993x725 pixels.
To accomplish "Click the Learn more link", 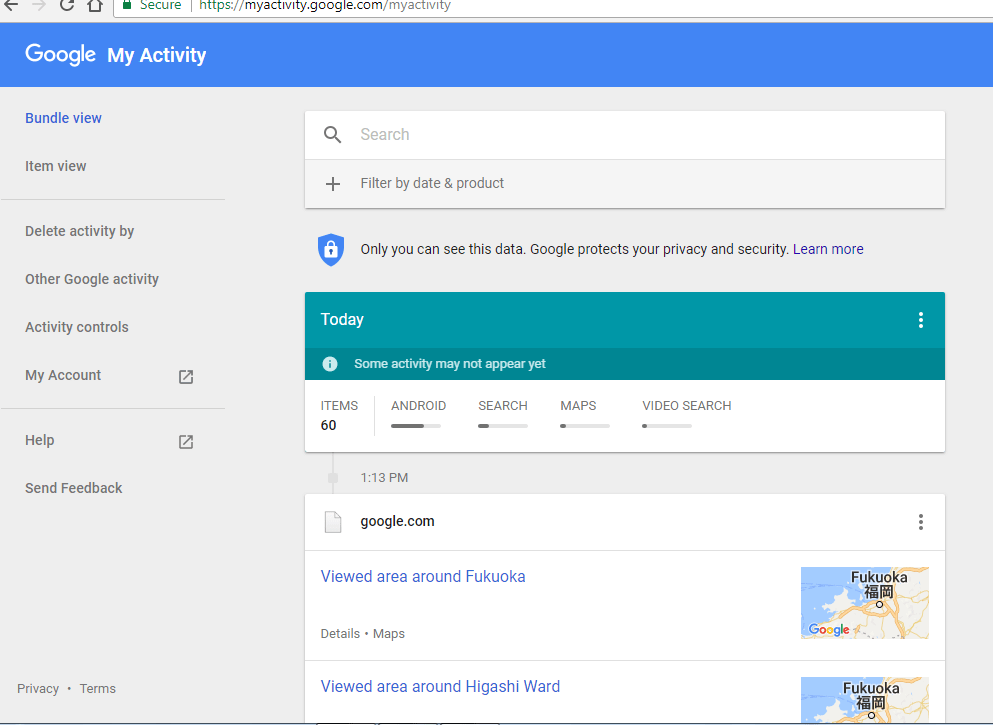I will 828,249.
